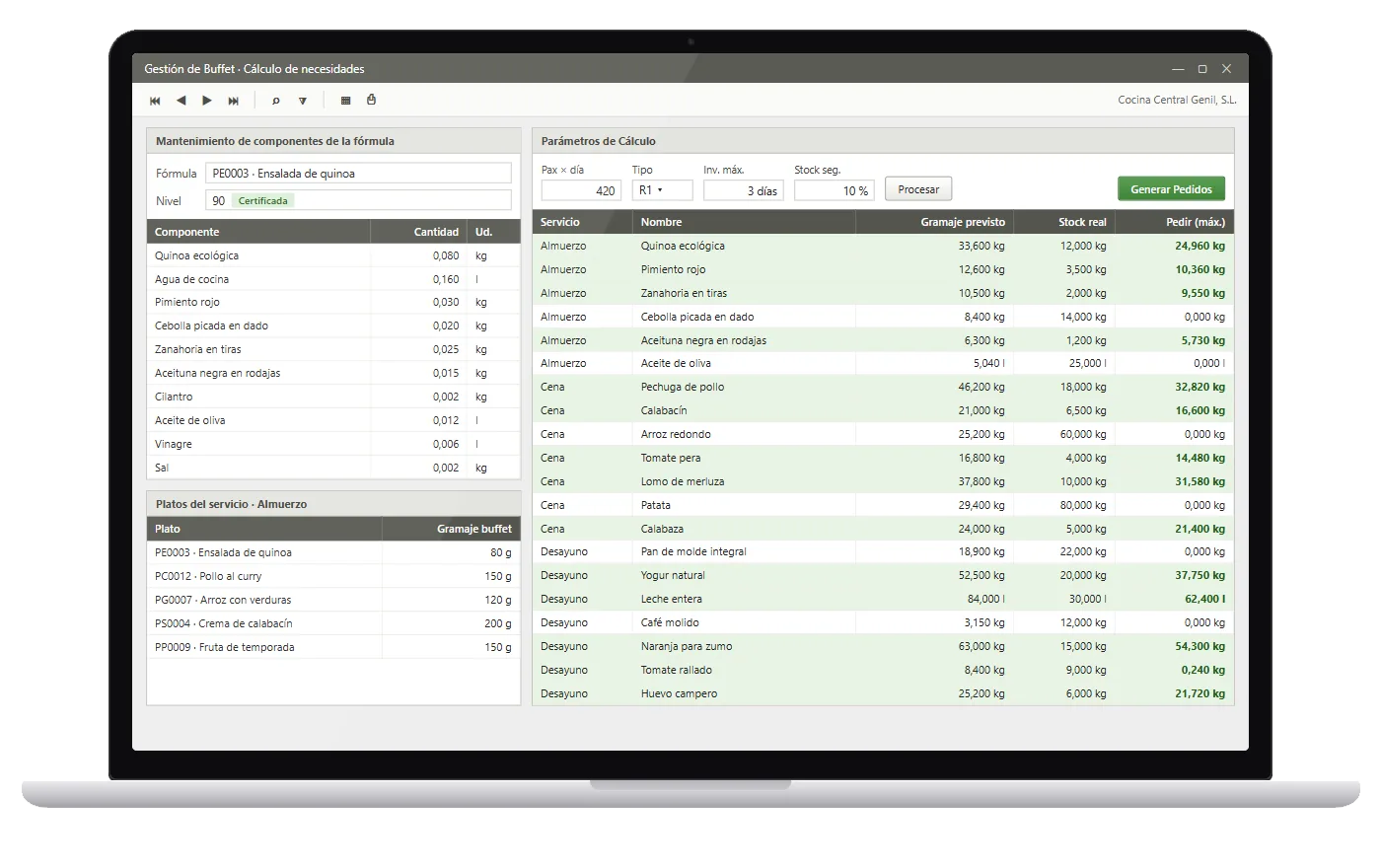
Task: Go to the next record
Action: [207, 101]
